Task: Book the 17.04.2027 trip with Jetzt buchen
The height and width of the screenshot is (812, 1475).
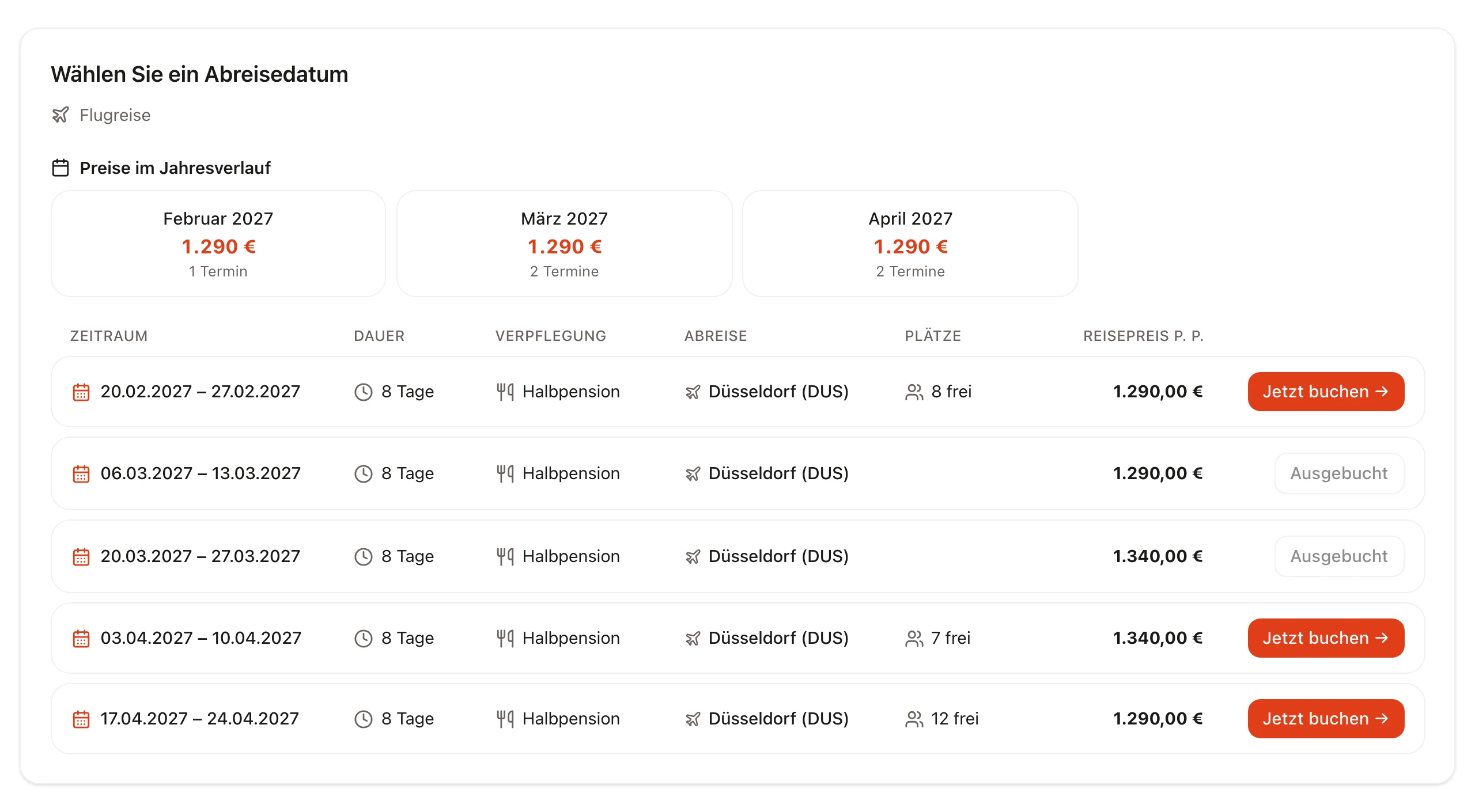Action: (1326, 719)
